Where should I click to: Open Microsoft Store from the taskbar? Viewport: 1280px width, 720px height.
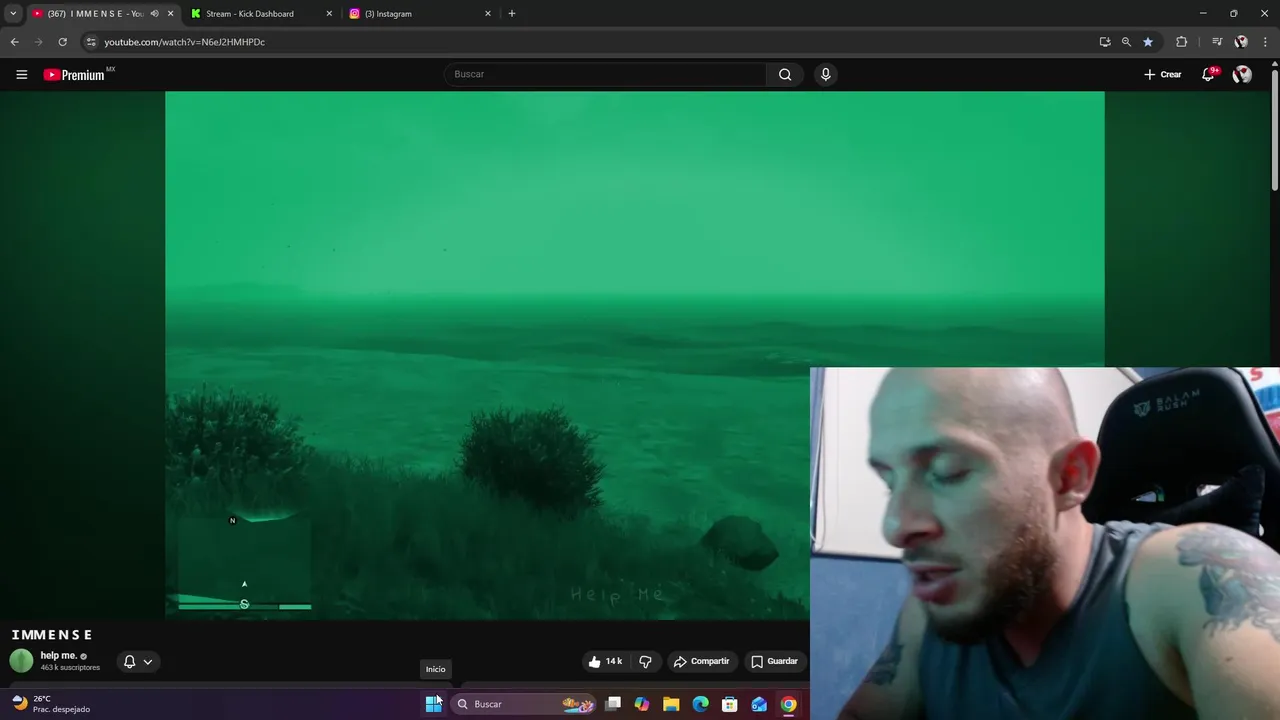point(730,704)
